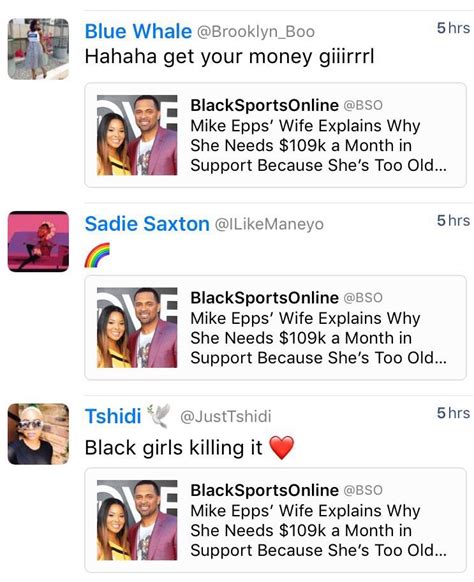
Task: Click @BSO handle in second quoted tweet
Action: pos(363,298)
